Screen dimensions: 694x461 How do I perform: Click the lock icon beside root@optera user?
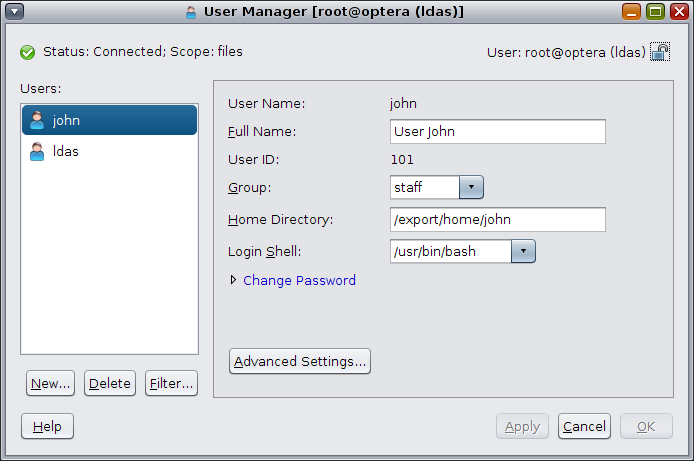(659, 52)
